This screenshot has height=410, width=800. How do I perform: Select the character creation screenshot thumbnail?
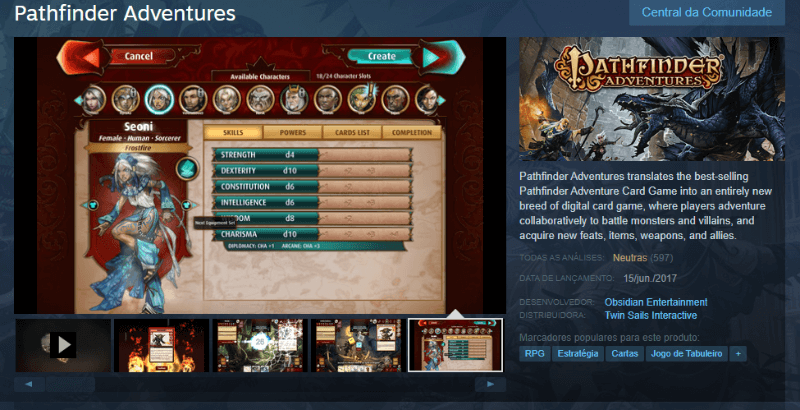coord(456,345)
